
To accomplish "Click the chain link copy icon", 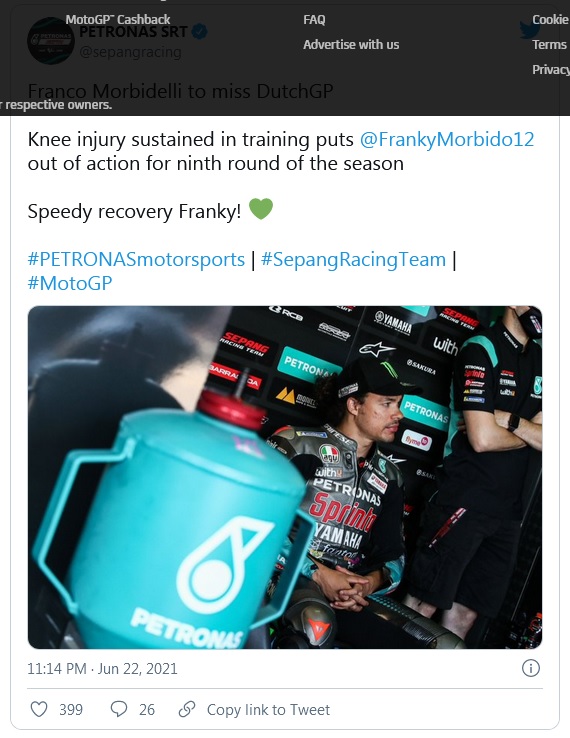I will click(187, 709).
